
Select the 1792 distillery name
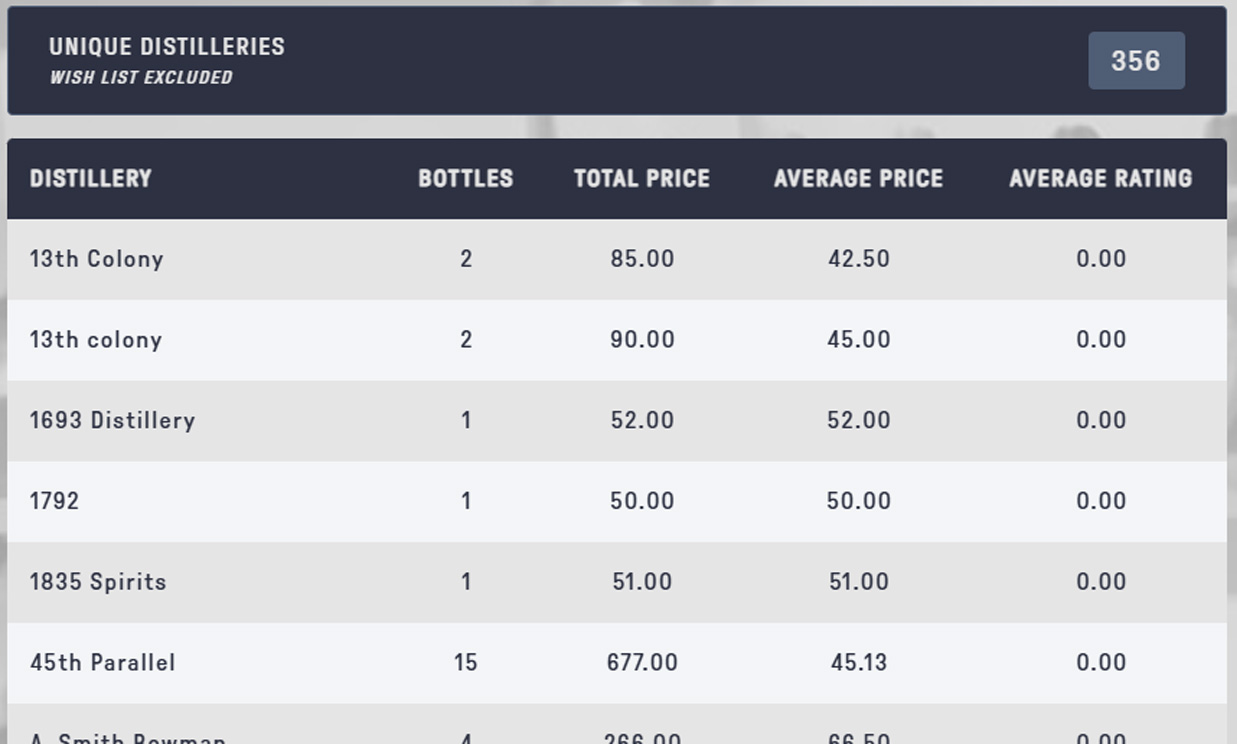click(x=55, y=501)
